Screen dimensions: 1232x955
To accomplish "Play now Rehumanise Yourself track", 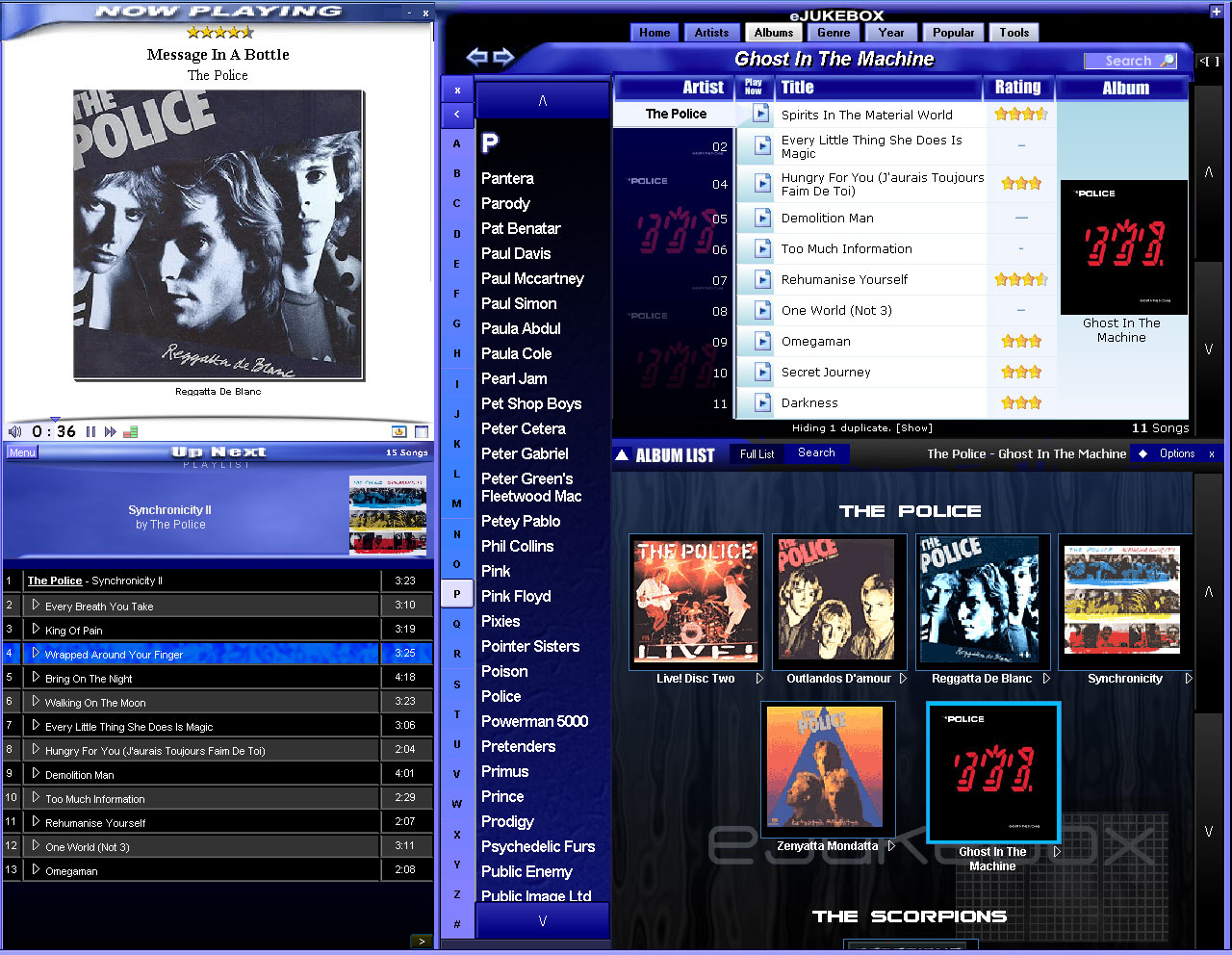I will [761, 279].
